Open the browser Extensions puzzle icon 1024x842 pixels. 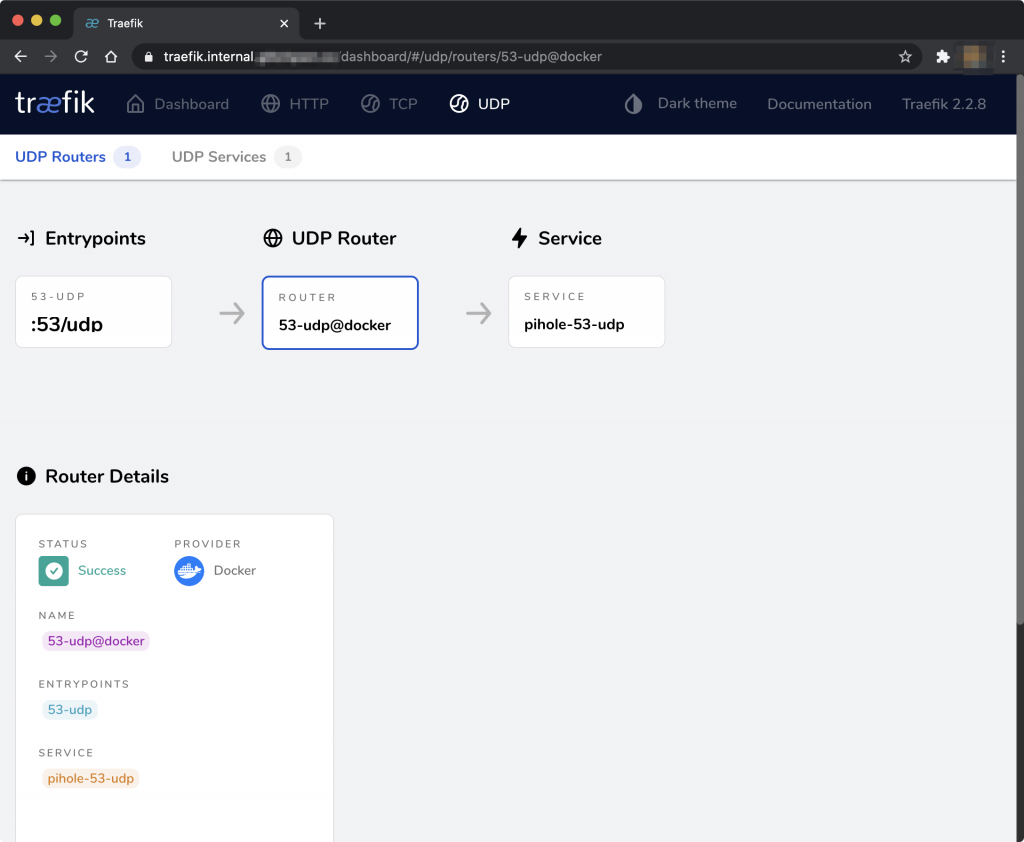[942, 57]
